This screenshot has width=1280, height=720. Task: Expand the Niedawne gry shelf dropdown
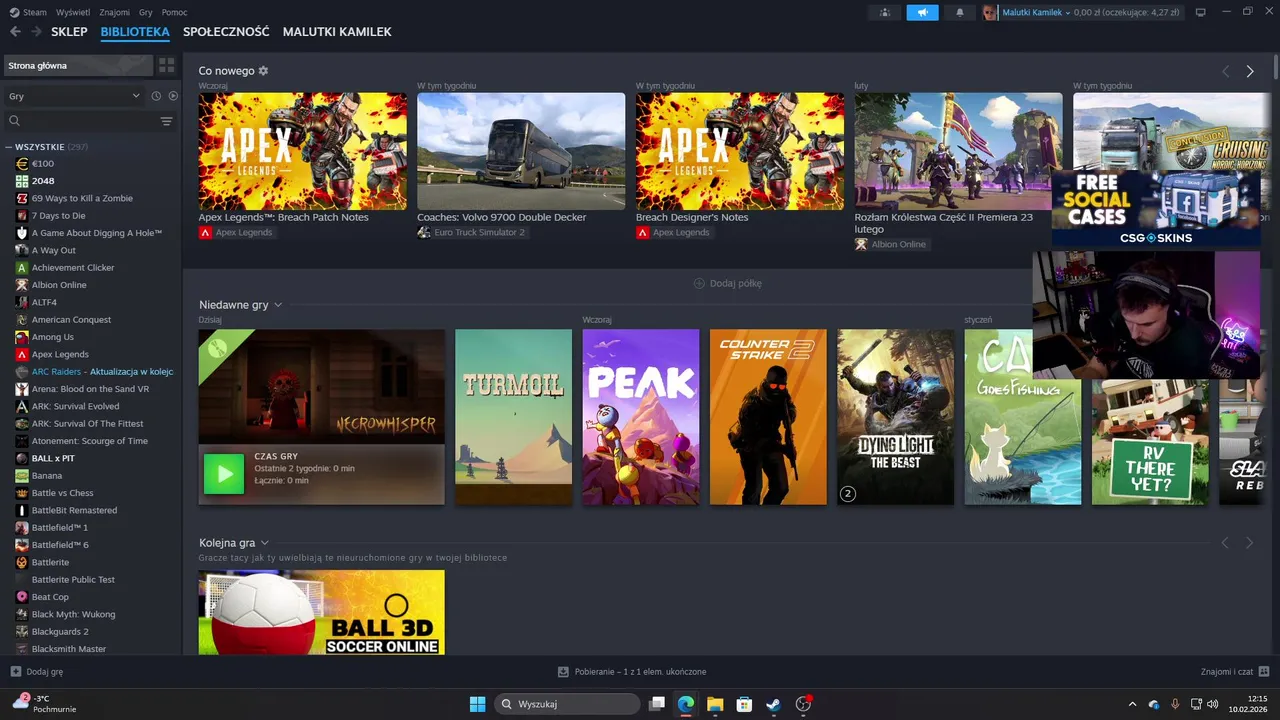click(278, 305)
